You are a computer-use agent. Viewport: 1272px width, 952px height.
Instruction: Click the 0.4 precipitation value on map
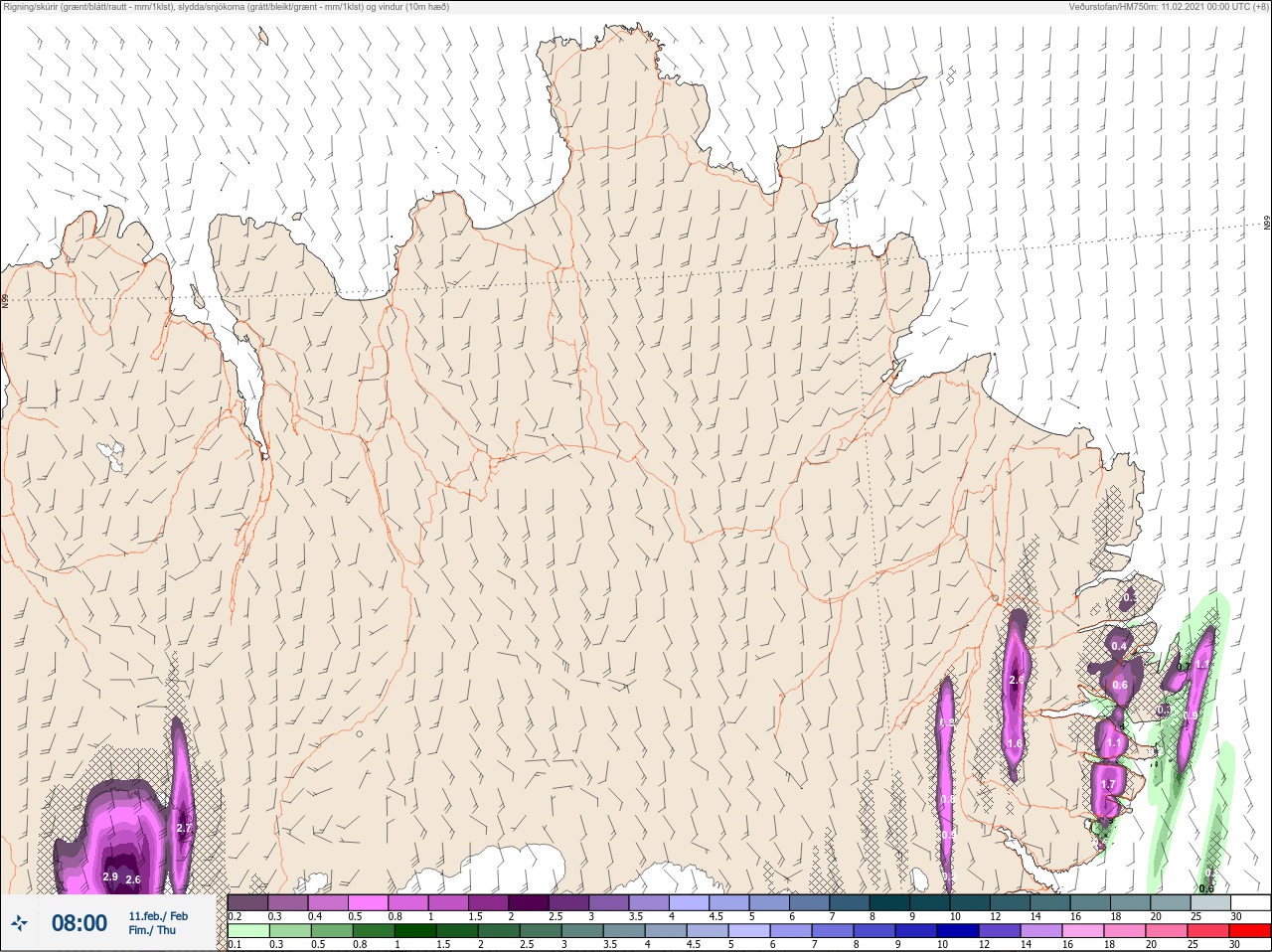[x=1119, y=646]
